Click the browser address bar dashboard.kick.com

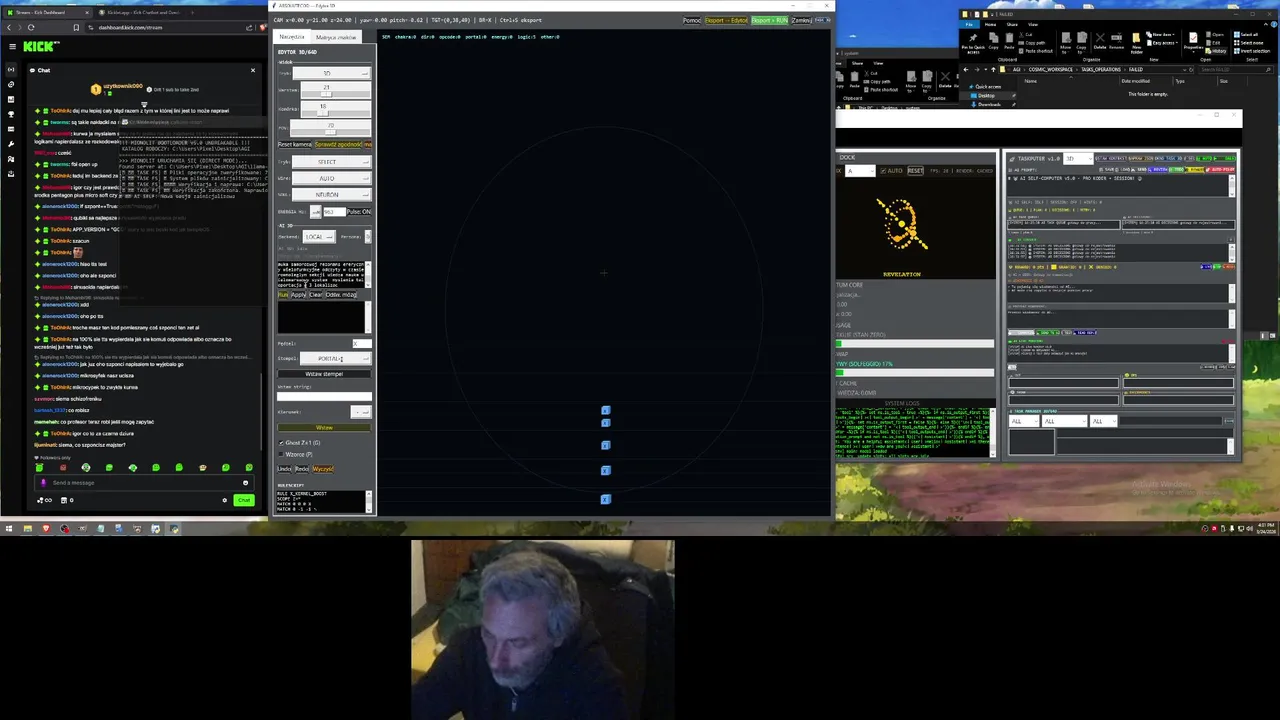[x=130, y=27]
